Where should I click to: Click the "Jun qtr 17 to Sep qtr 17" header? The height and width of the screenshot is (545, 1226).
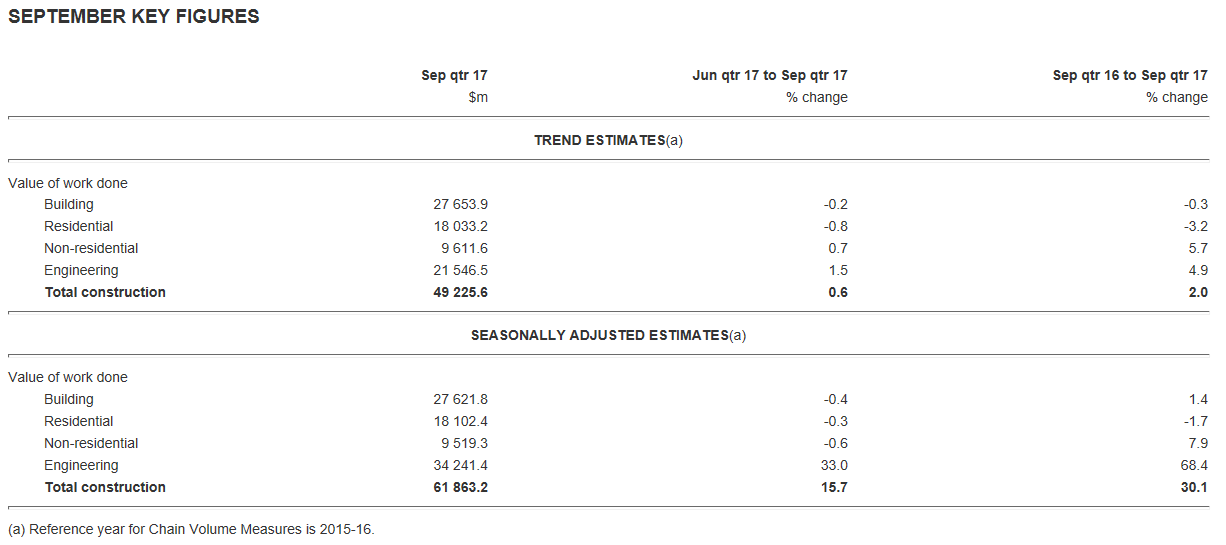pos(769,75)
